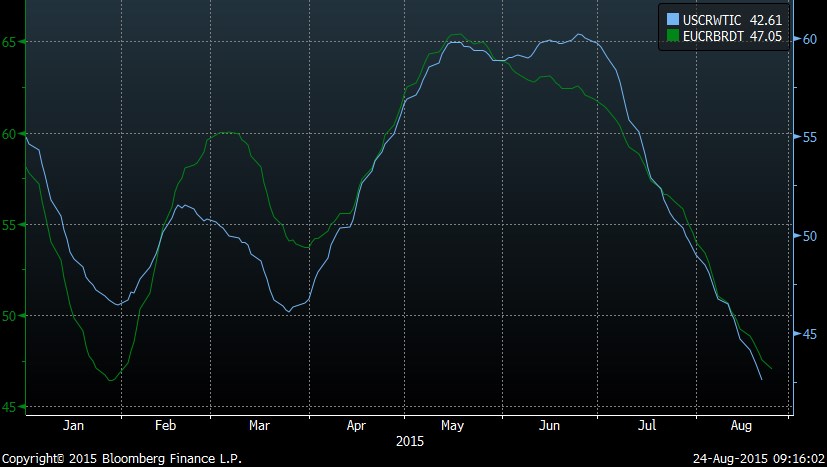Select the Feb month marker on the axis
The width and height of the screenshot is (827, 467).
[167, 426]
